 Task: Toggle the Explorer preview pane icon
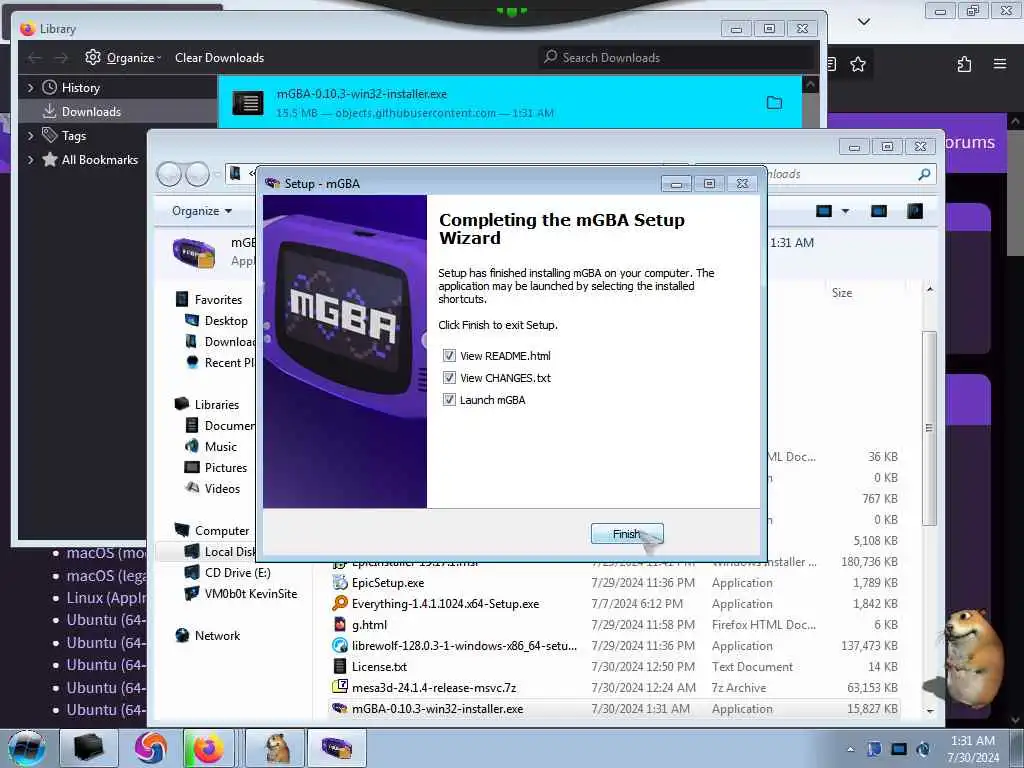pyautogui.click(x=879, y=211)
